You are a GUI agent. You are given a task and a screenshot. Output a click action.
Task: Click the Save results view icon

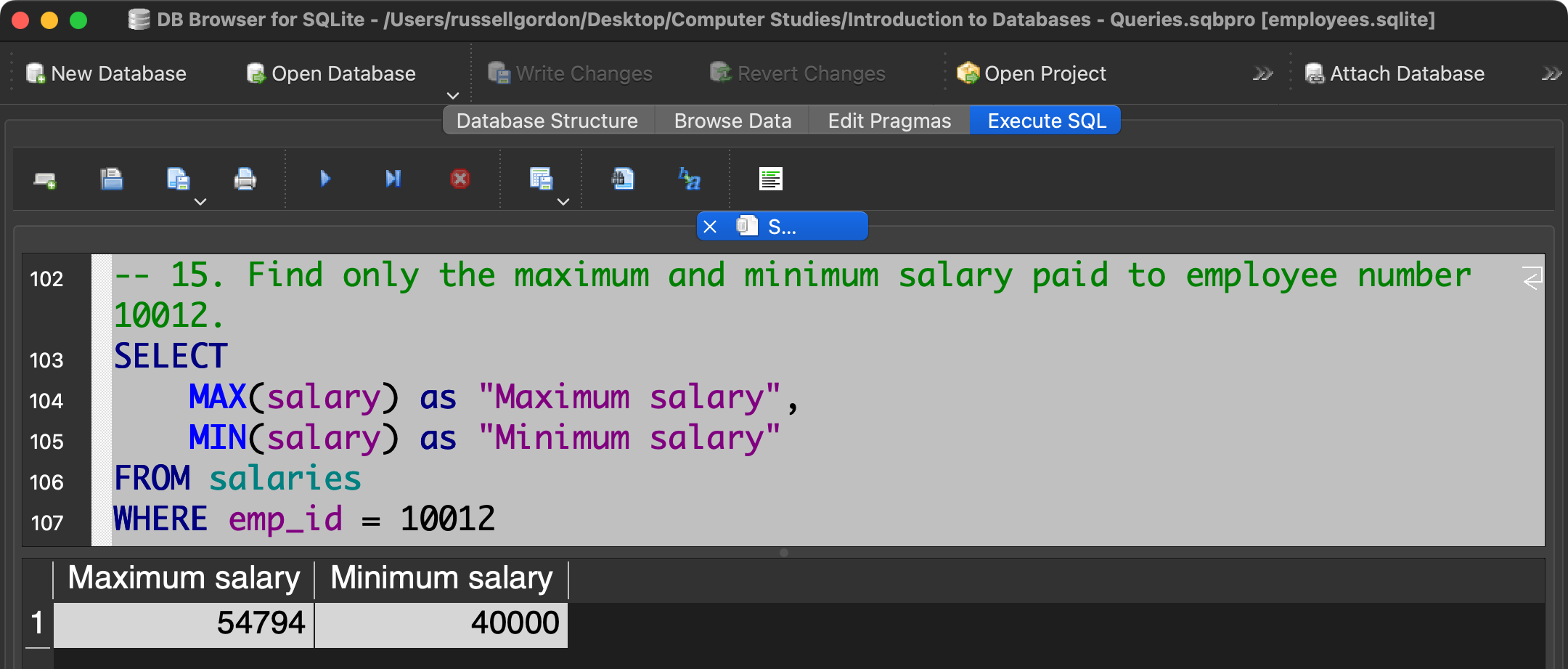pyautogui.click(x=541, y=179)
